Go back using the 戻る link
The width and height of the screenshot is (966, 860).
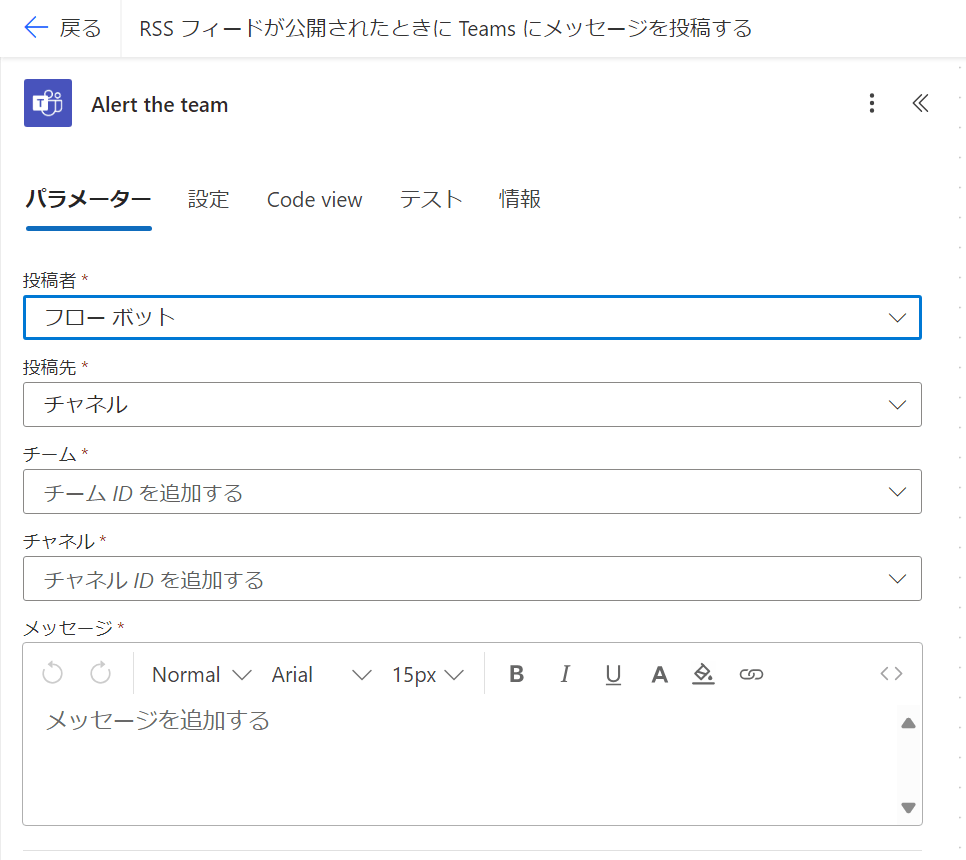[80, 28]
